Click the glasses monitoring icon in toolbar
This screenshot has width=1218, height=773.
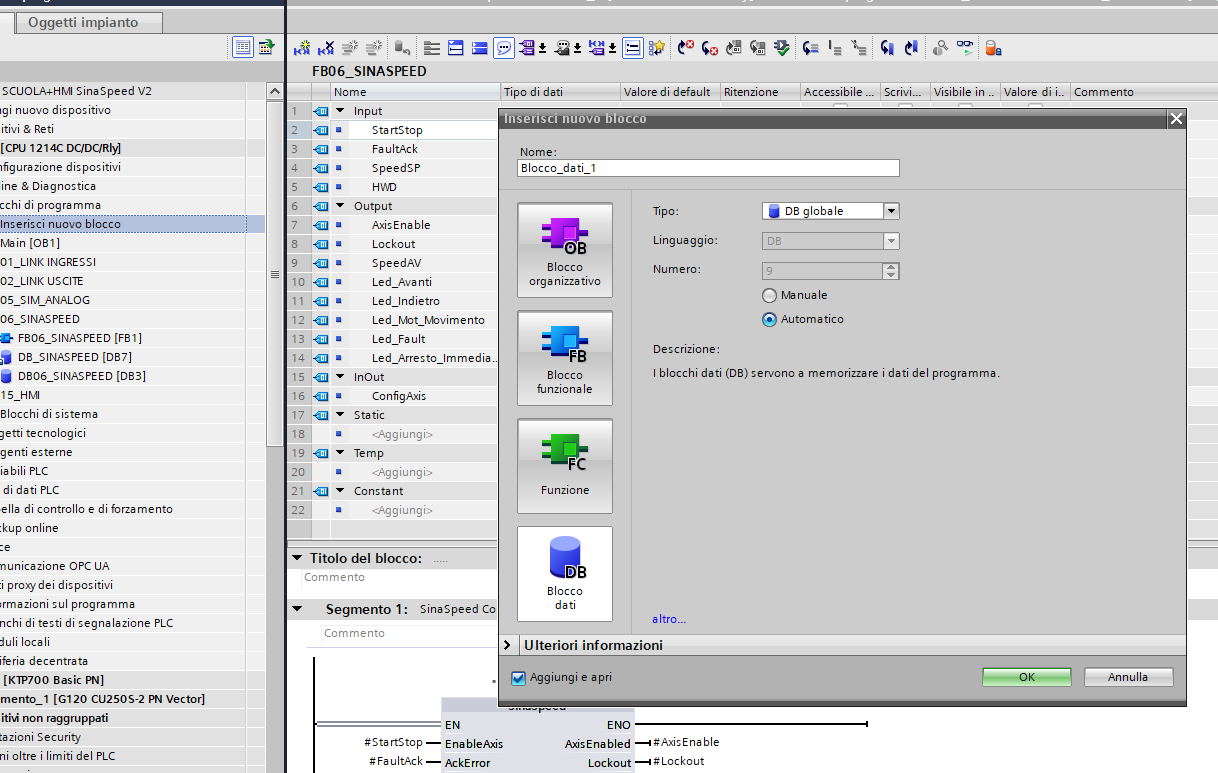964,47
